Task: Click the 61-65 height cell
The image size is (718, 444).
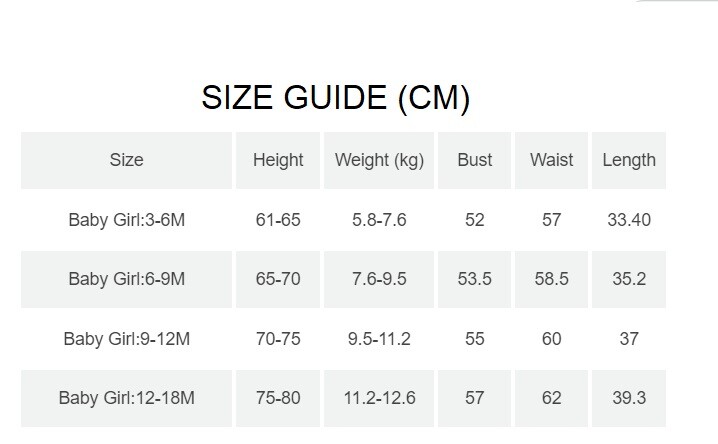Action: [278, 220]
